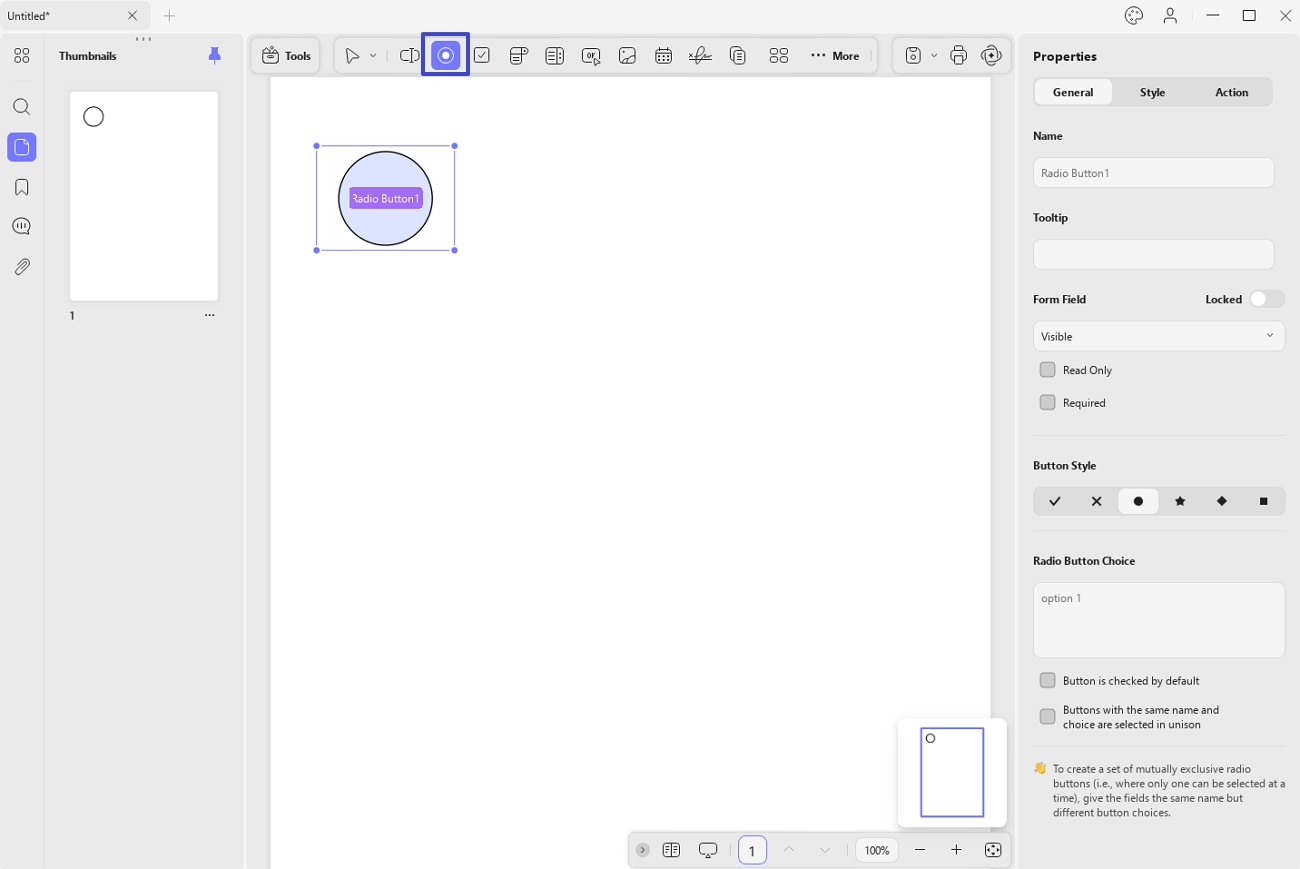1300x869 pixels.
Task: Add a Date field from the toolbar
Action: click(663, 55)
